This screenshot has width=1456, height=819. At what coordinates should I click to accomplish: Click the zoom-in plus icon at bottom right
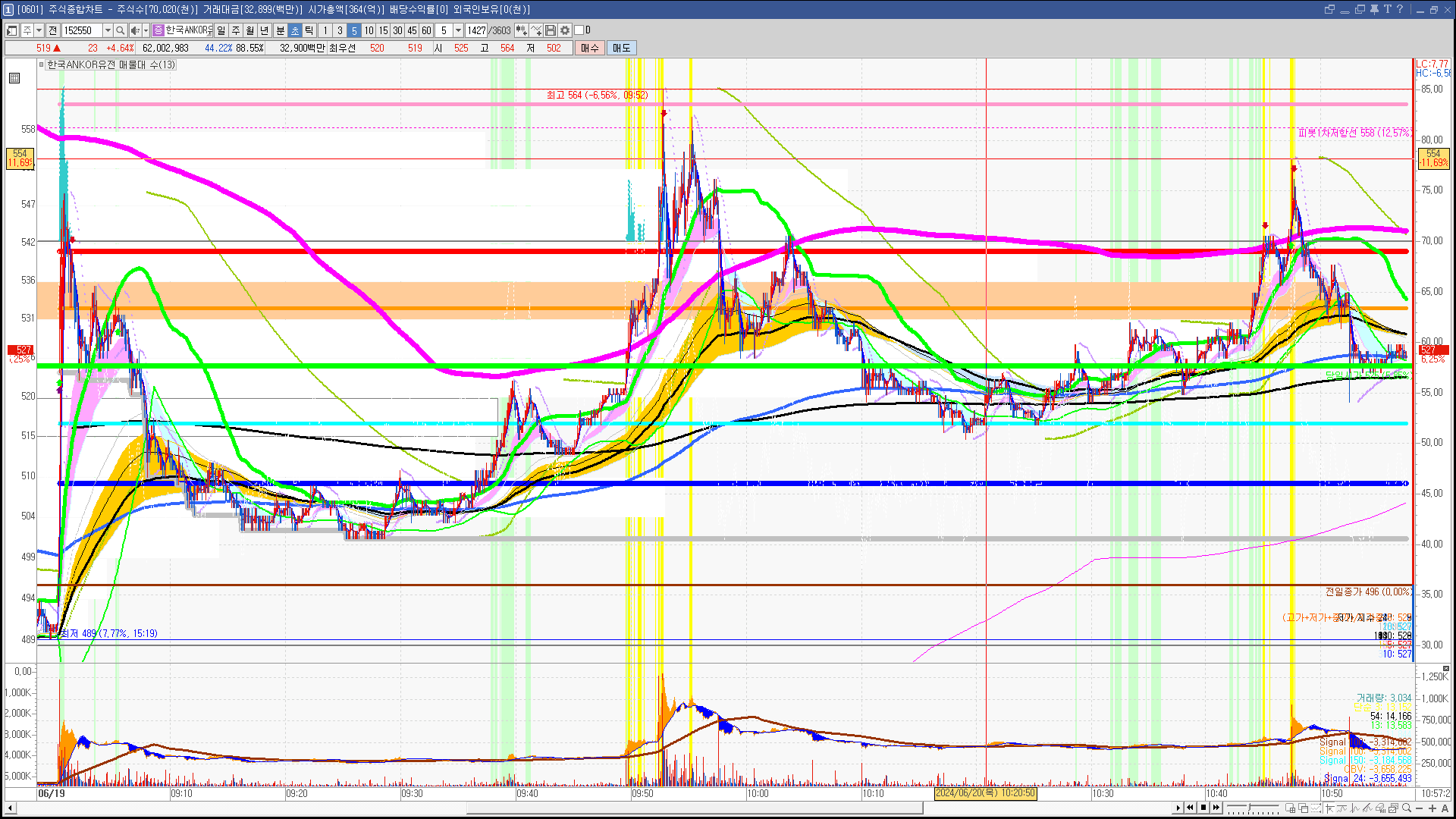[x=1432, y=808]
